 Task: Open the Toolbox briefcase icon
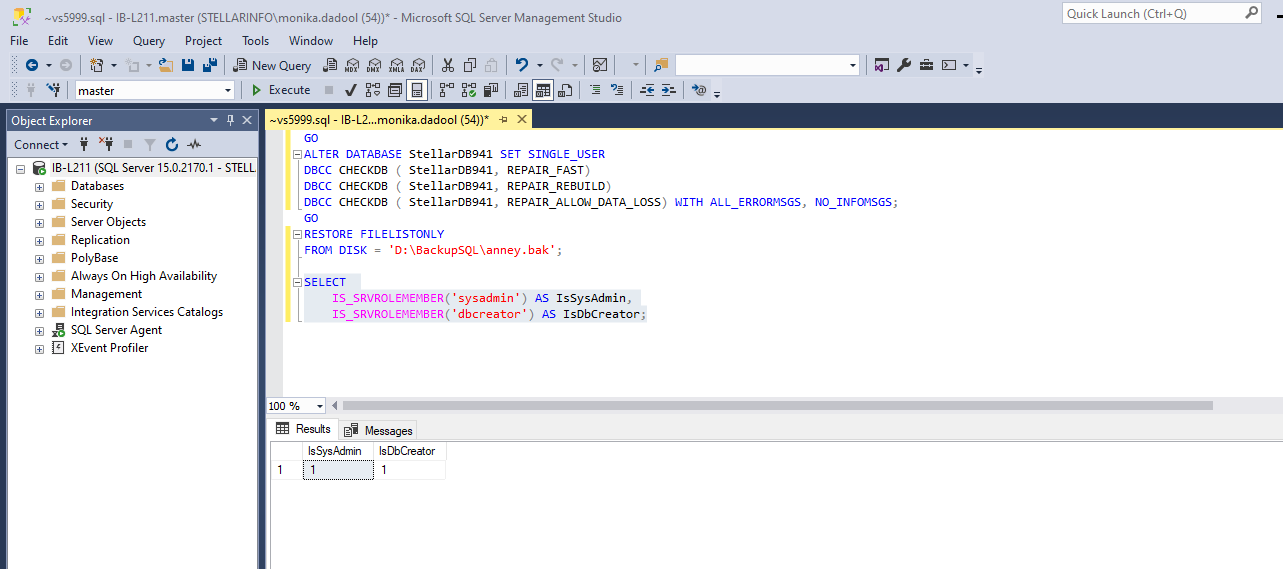927,65
